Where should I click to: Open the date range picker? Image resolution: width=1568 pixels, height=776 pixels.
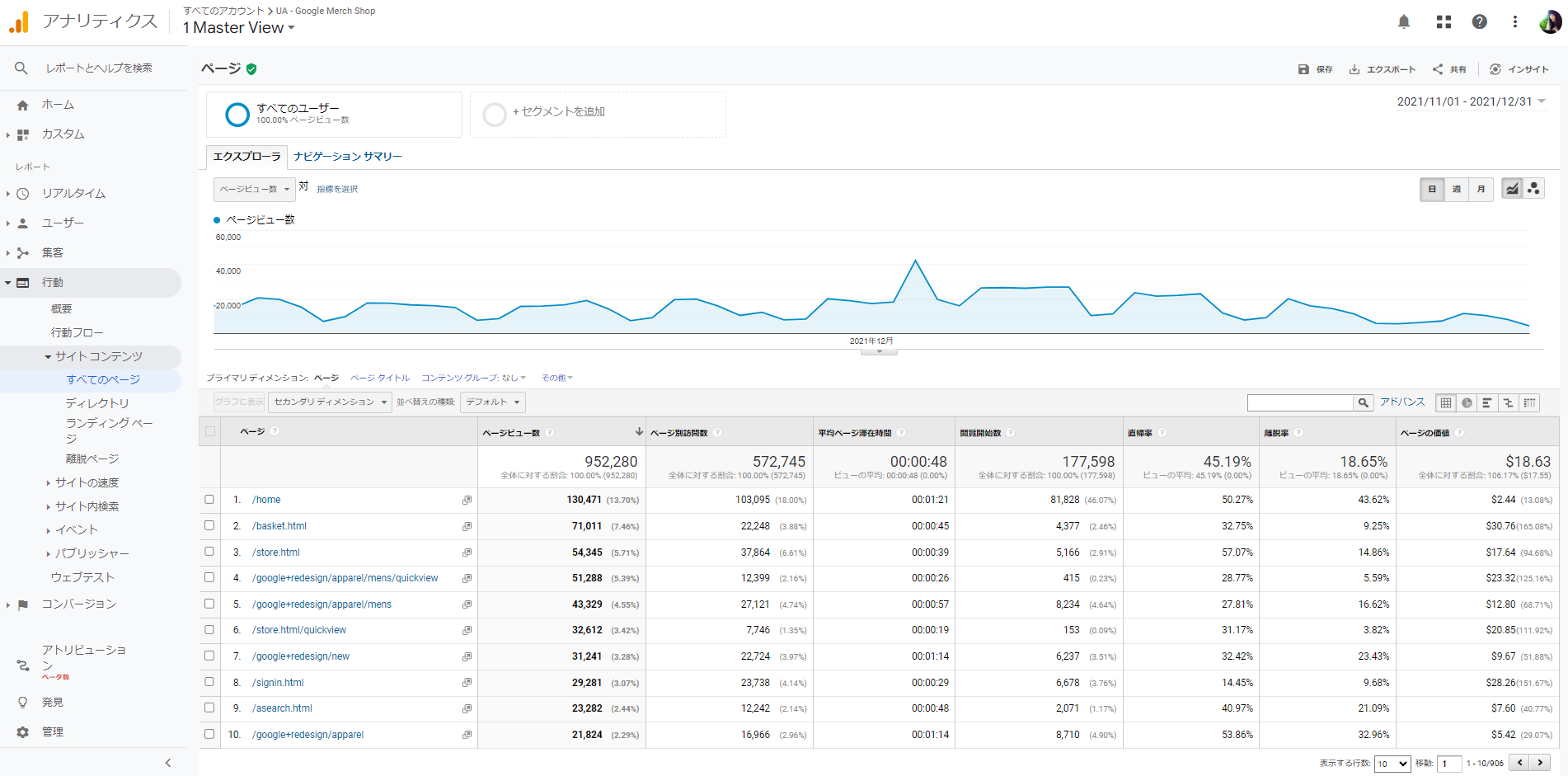point(1471,101)
